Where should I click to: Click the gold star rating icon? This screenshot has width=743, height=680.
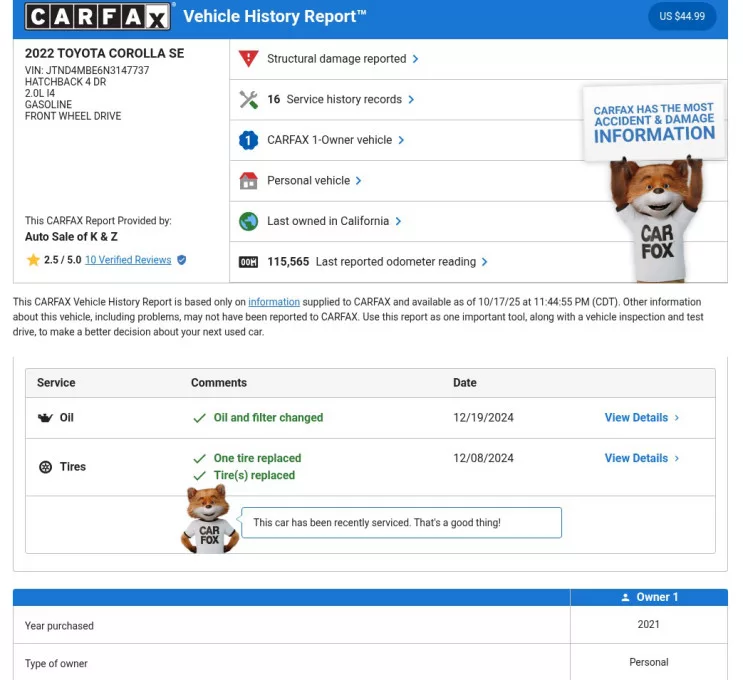[x=33, y=260]
